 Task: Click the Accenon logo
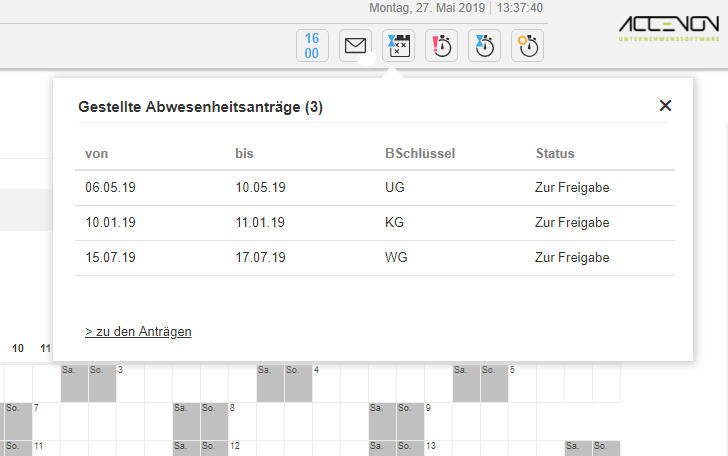coord(667,28)
